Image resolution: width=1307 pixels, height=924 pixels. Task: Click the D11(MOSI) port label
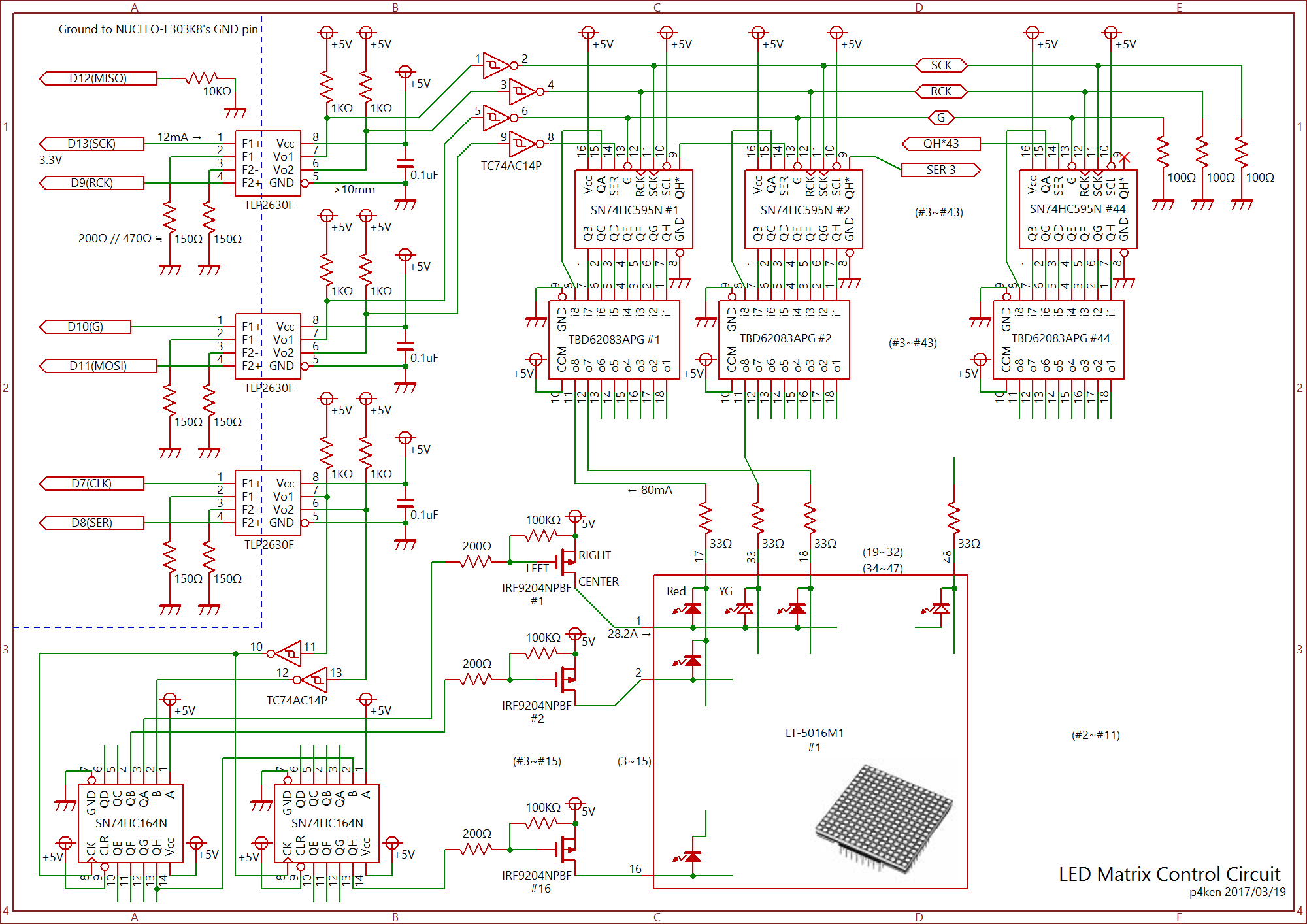[x=98, y=366]
